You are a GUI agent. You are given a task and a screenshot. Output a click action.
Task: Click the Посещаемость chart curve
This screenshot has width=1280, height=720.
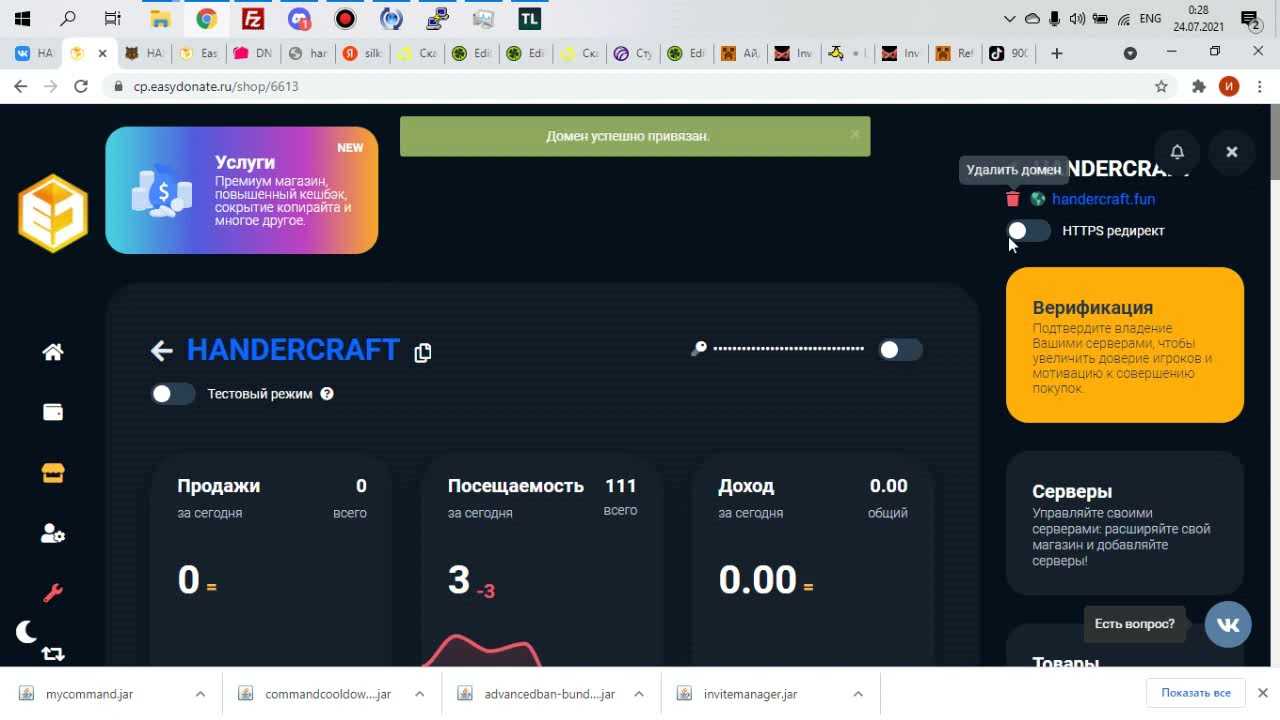tap(482, 650)
